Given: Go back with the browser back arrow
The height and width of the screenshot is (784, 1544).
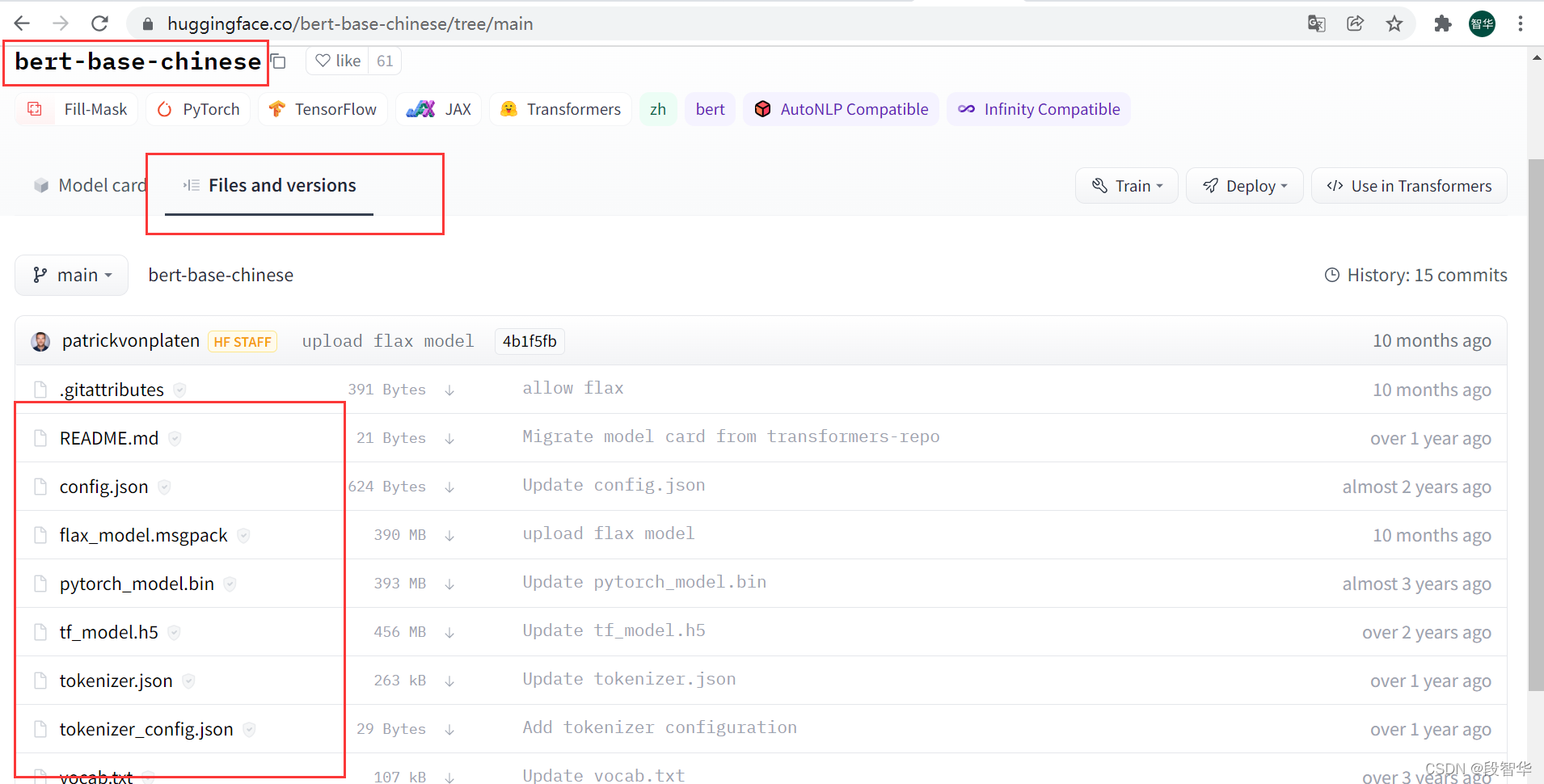Looking at the screenshot, I should tap(22, 23).
